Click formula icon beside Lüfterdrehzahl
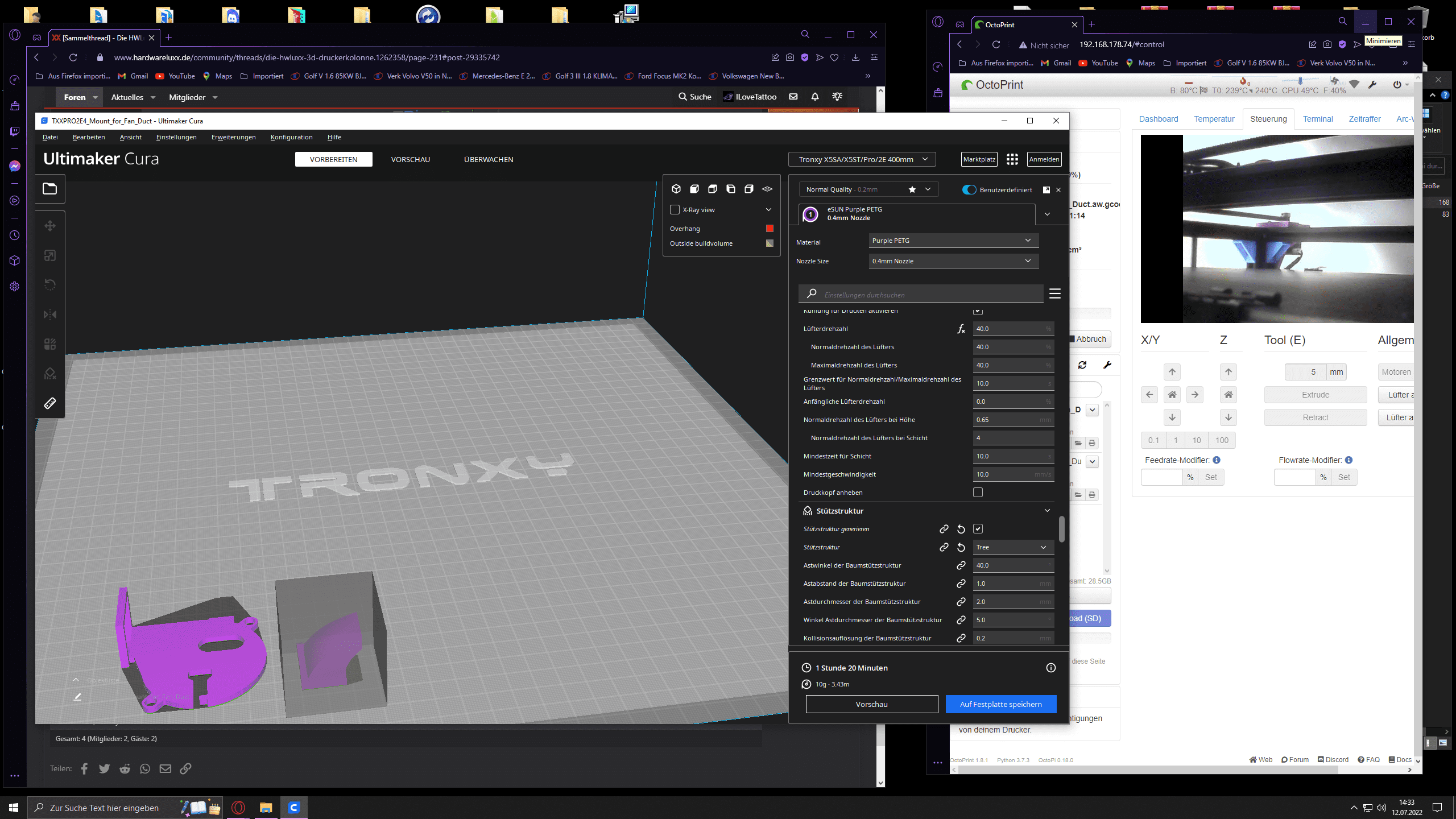Image resolution: width=1456 pixels, height=819 pixels. pyautogui.click(x=961, y=329)
